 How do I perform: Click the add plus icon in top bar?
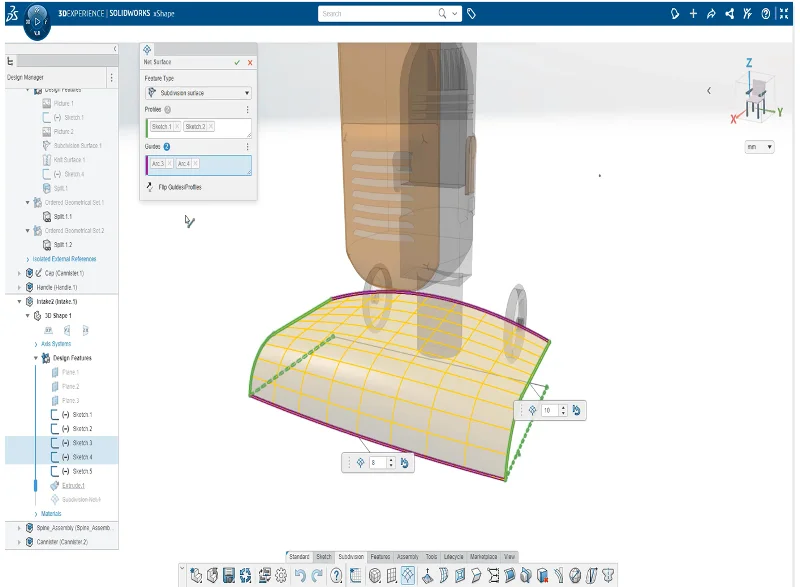693,14
